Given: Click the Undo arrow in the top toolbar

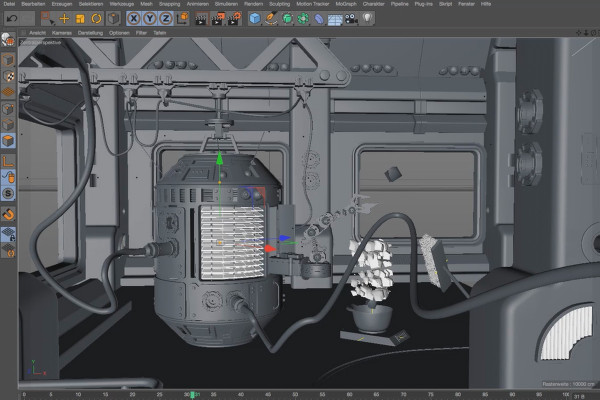Looking at the screenshot, I should (12, 18).
